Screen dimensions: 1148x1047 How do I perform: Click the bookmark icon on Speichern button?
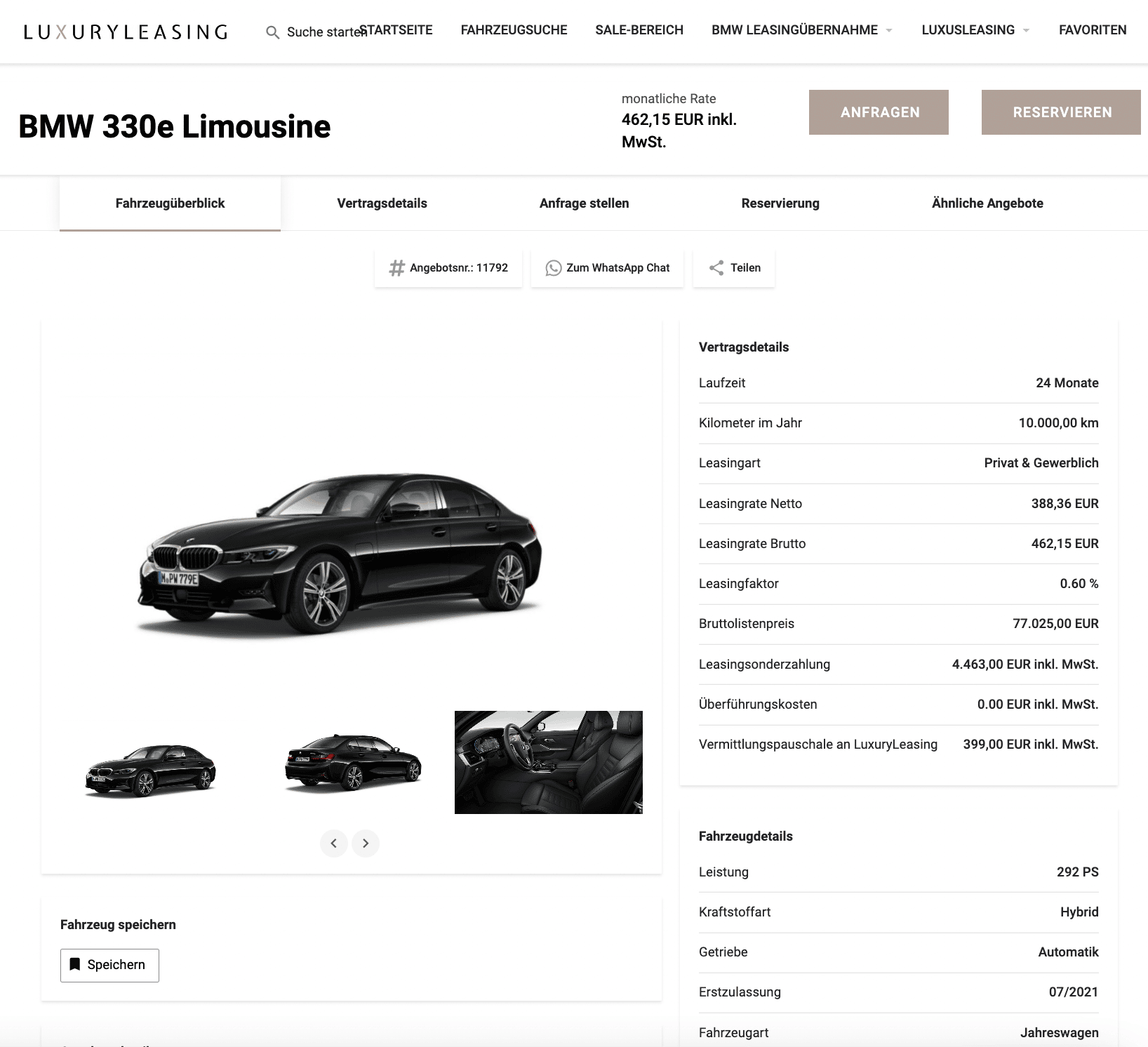pos(75,964)
